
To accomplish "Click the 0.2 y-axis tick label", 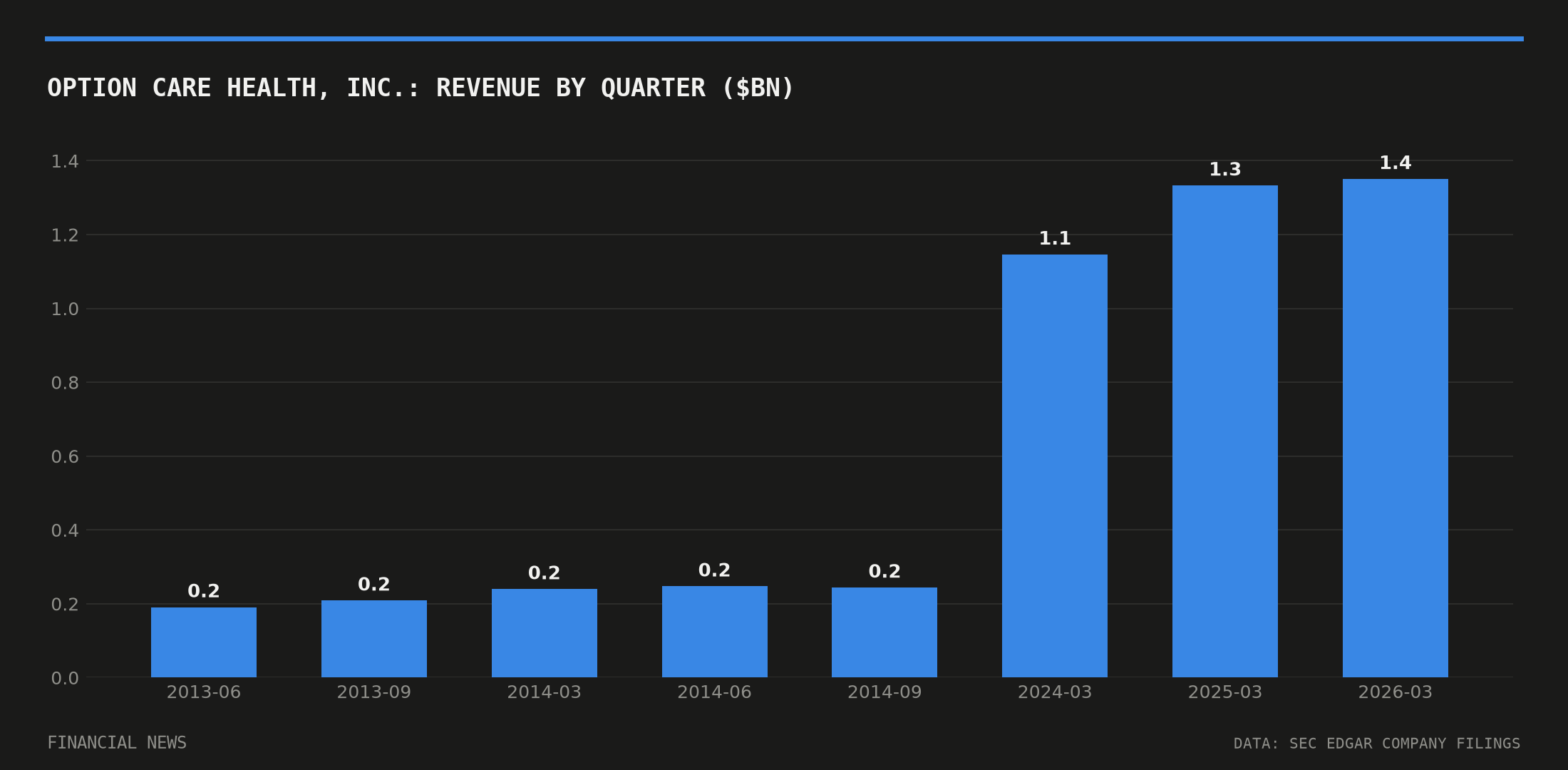I will click(65, 605).
